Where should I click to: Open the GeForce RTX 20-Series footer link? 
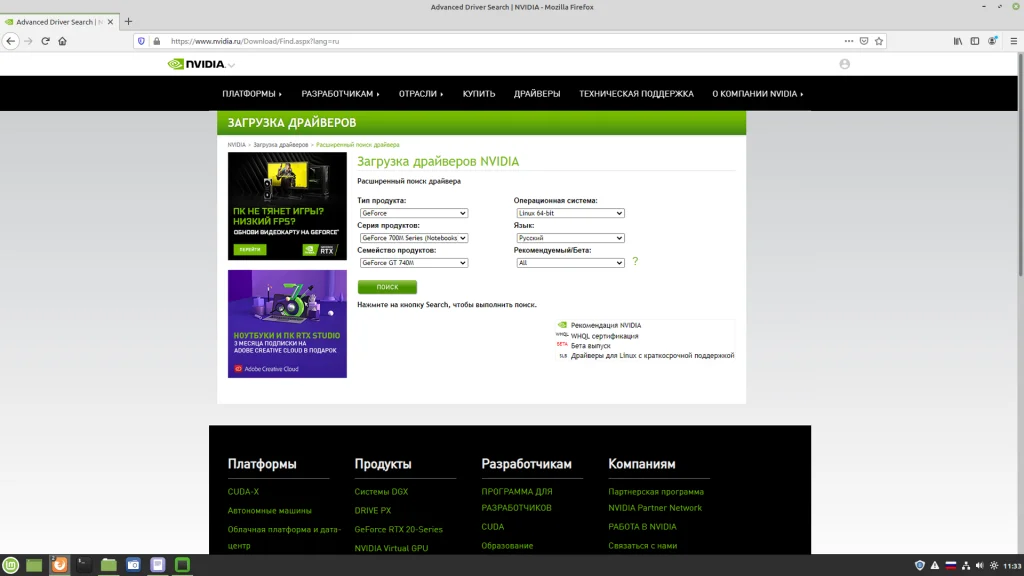(x=398, y=530)
